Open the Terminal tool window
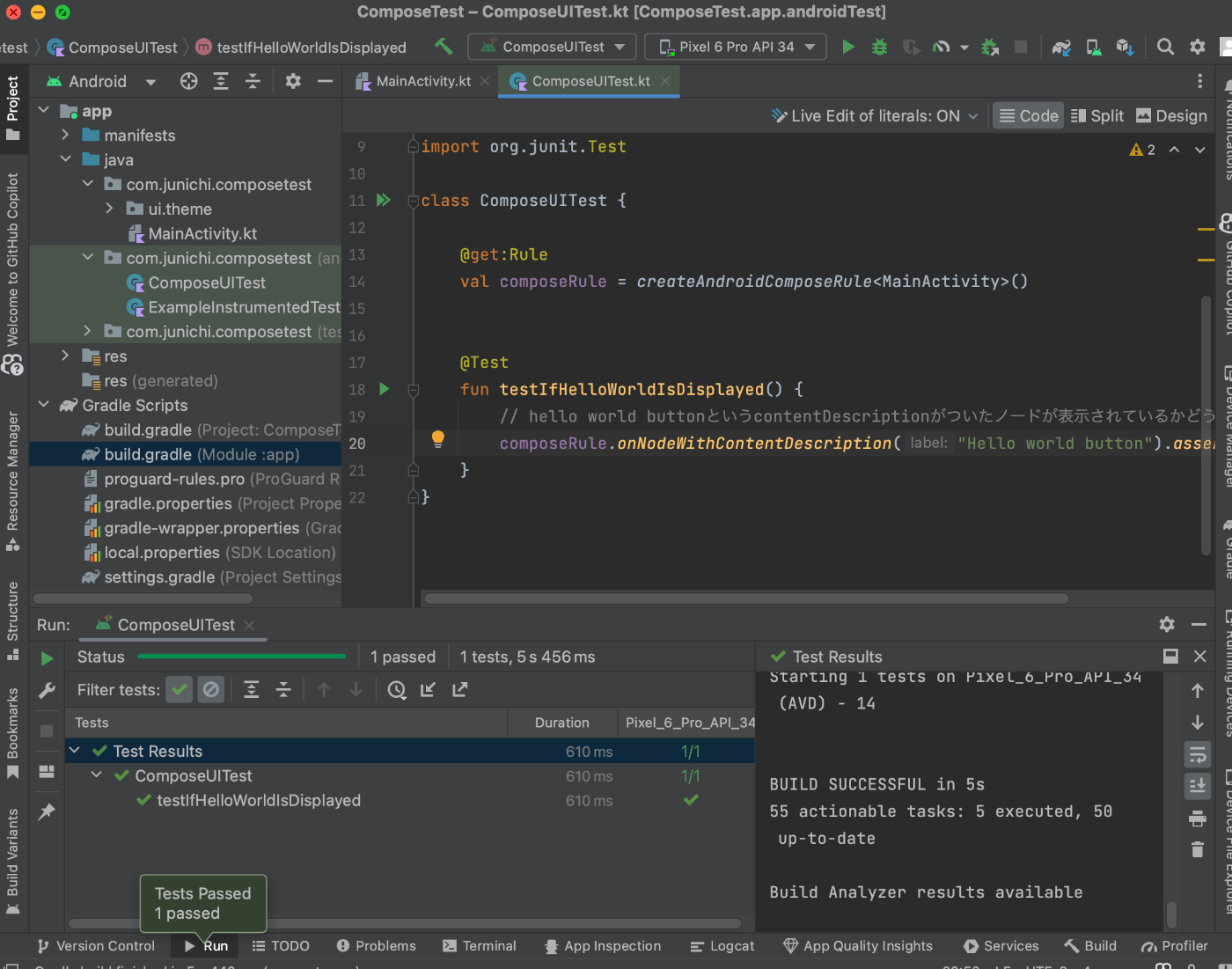The width and height of the screenshot is (1232, 969). click(x=479, y=945)
